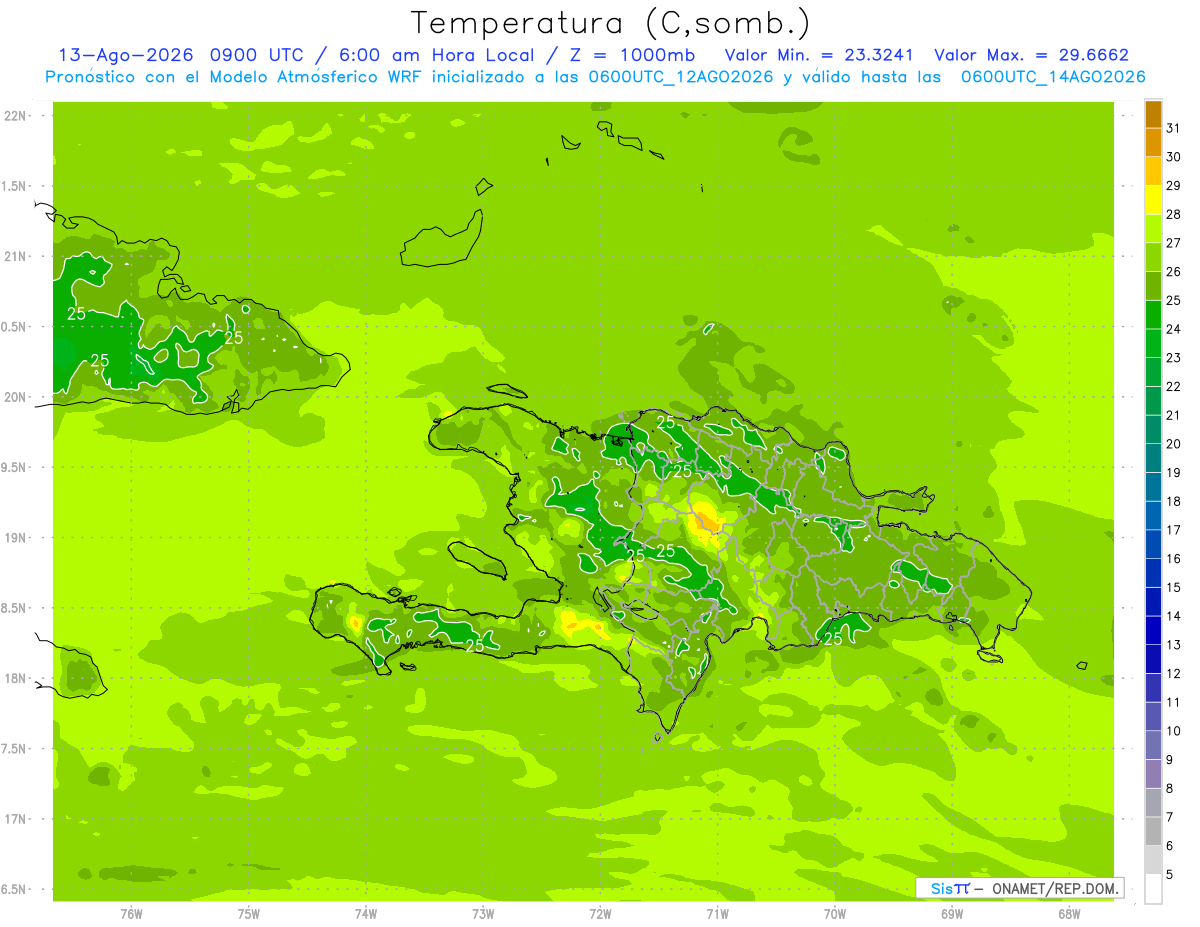Pick the purple legend swatch between 9 and 10
Viewport: 1200px width, 927px height.
[x=1153, y=745]
